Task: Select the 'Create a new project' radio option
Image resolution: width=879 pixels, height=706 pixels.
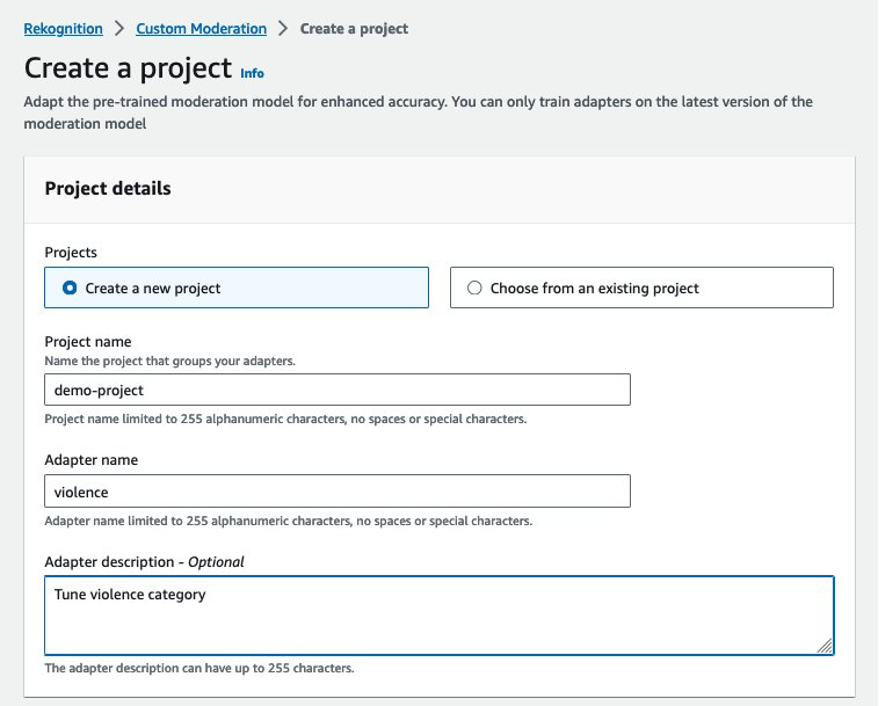Action: point(70,288)
